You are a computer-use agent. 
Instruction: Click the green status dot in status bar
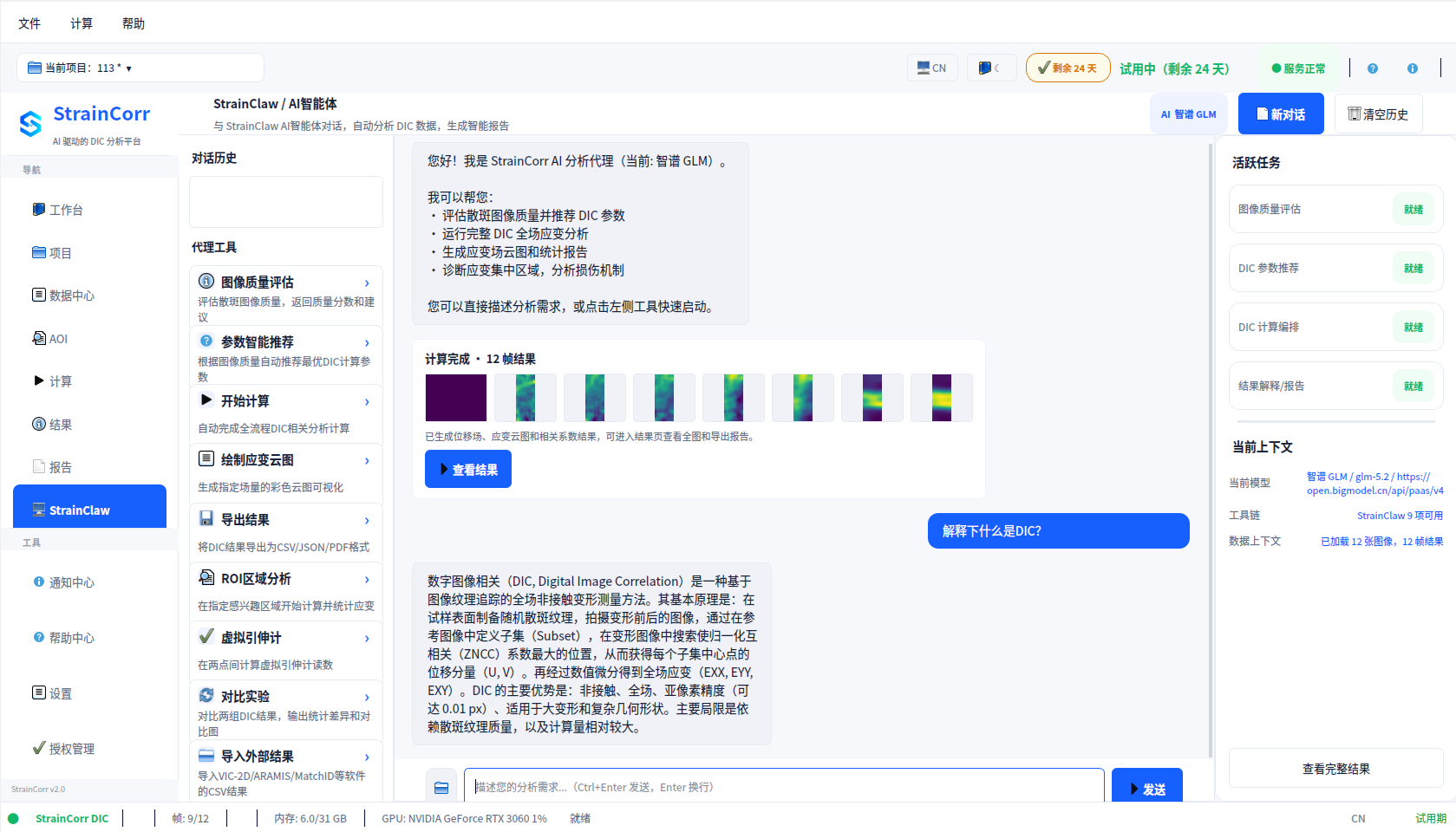point(13,818)
